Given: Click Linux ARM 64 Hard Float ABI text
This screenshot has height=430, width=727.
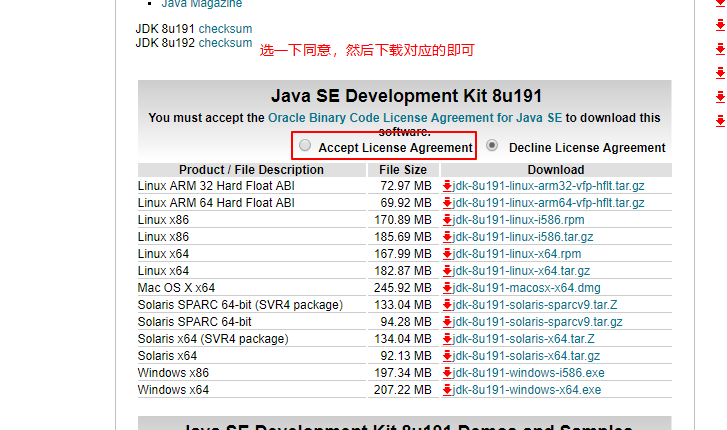Looking at the screenshot, I should [216, 203].
